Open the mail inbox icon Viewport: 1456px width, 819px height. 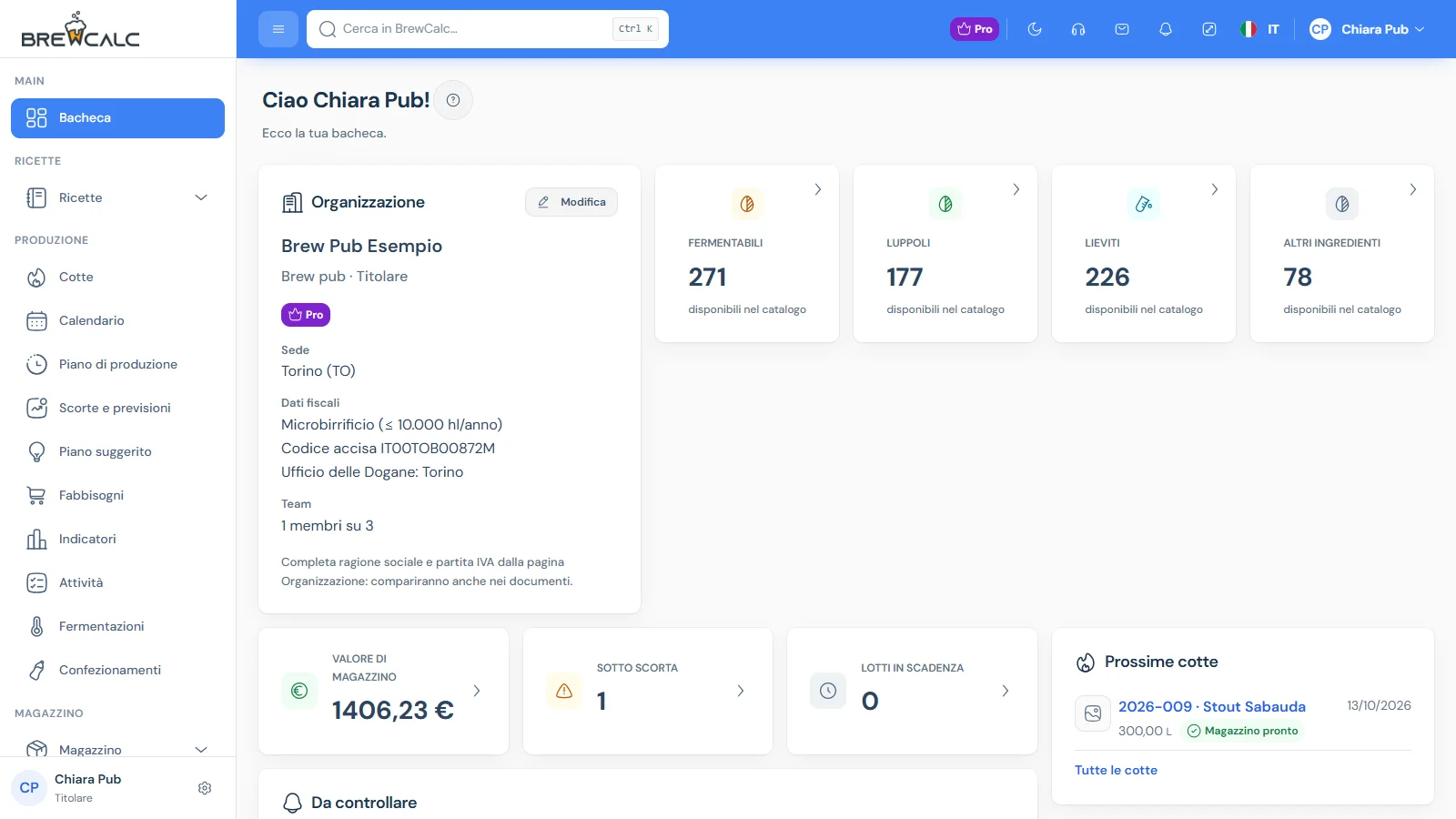(x=1122, y=29)
